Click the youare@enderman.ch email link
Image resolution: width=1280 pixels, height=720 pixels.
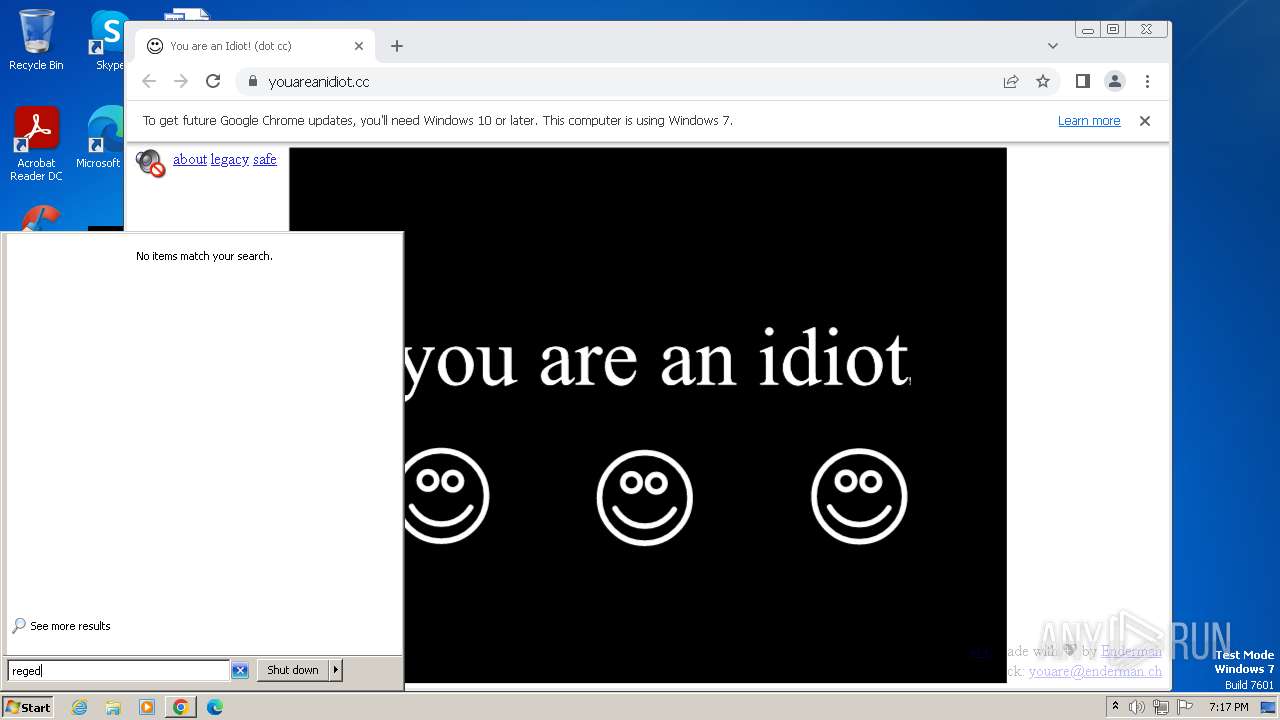pos(1095,671)
